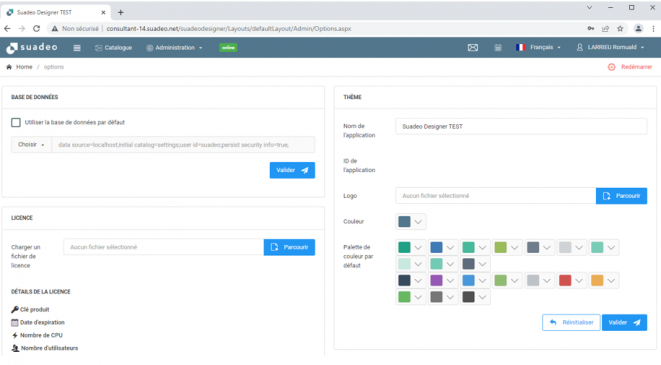
Task: Open the hamburger menu icon
Action: coord(77,48)
